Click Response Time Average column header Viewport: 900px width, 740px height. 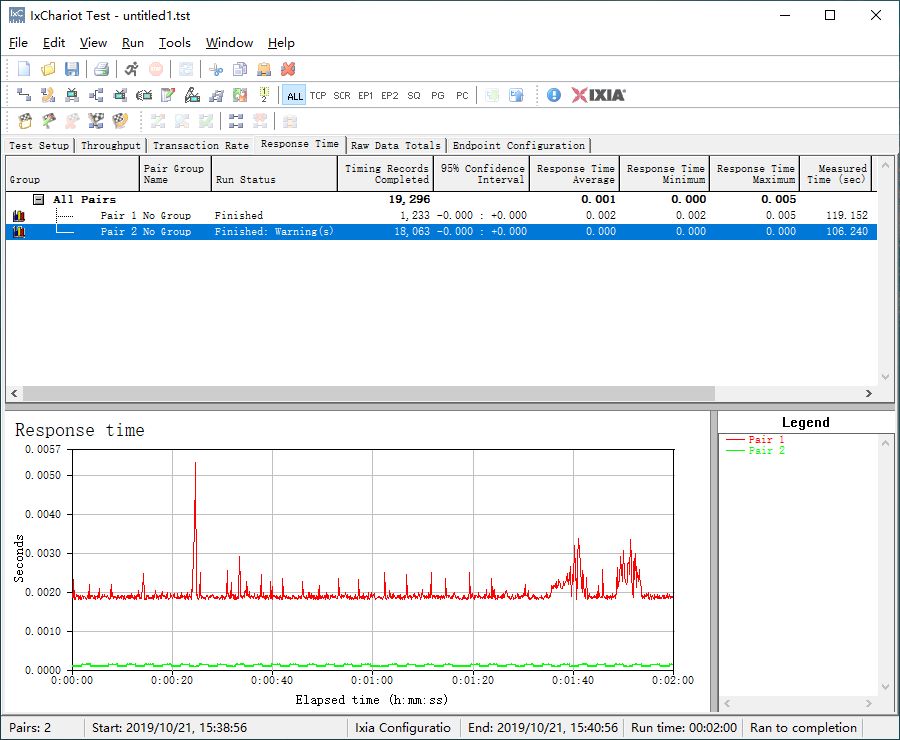pyautogui.click(x=575, y=174)
